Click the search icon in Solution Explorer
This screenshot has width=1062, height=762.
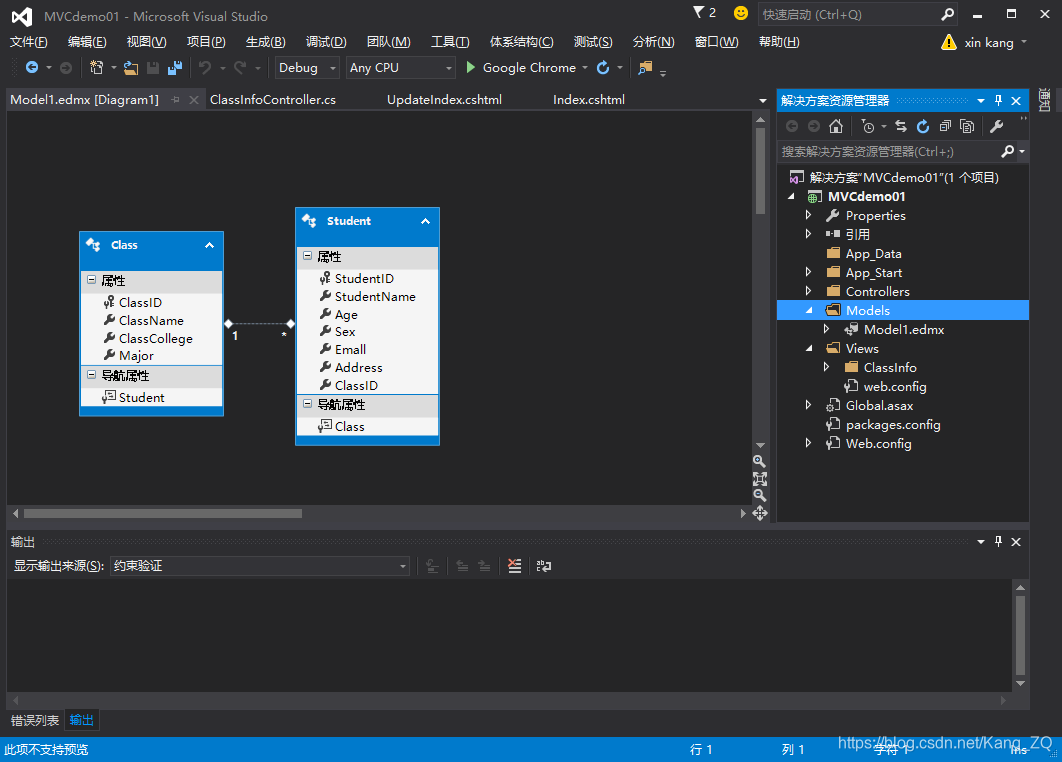tap(1008, 151)
